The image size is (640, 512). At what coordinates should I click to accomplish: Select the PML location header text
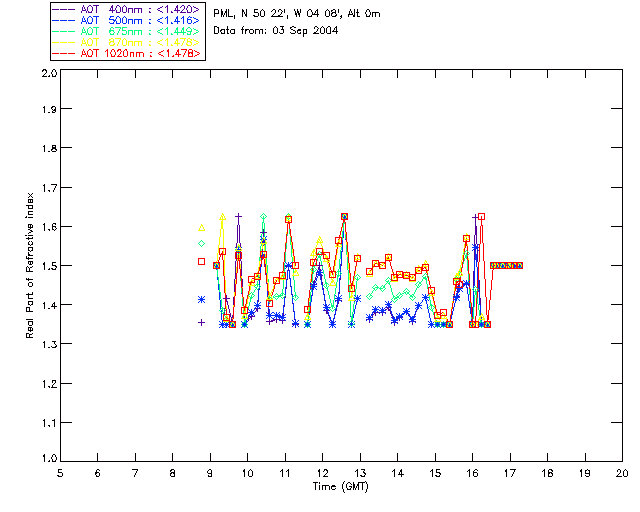point(297,14)
